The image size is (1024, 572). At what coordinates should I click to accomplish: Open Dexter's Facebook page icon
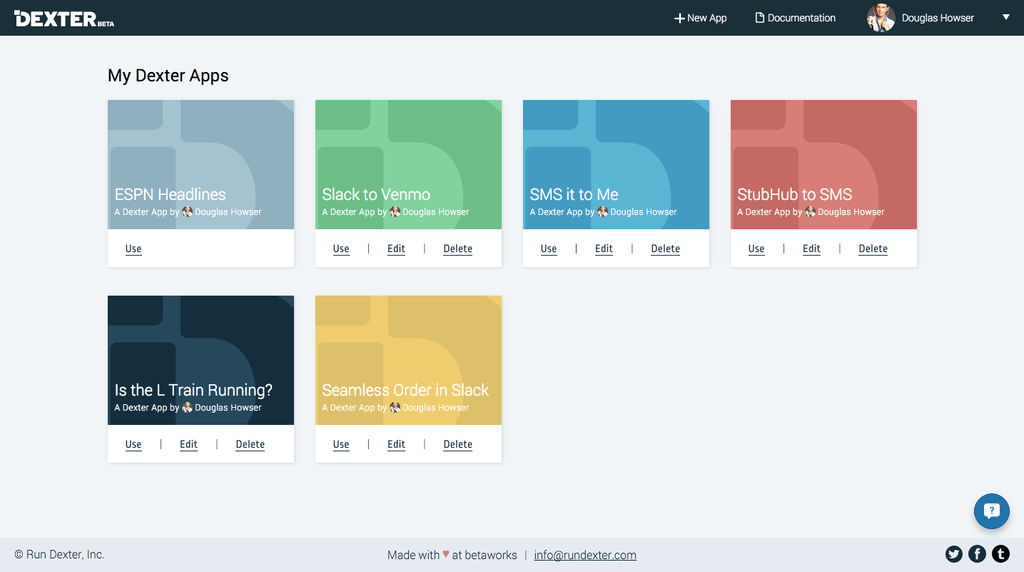[x=977, y=554]
